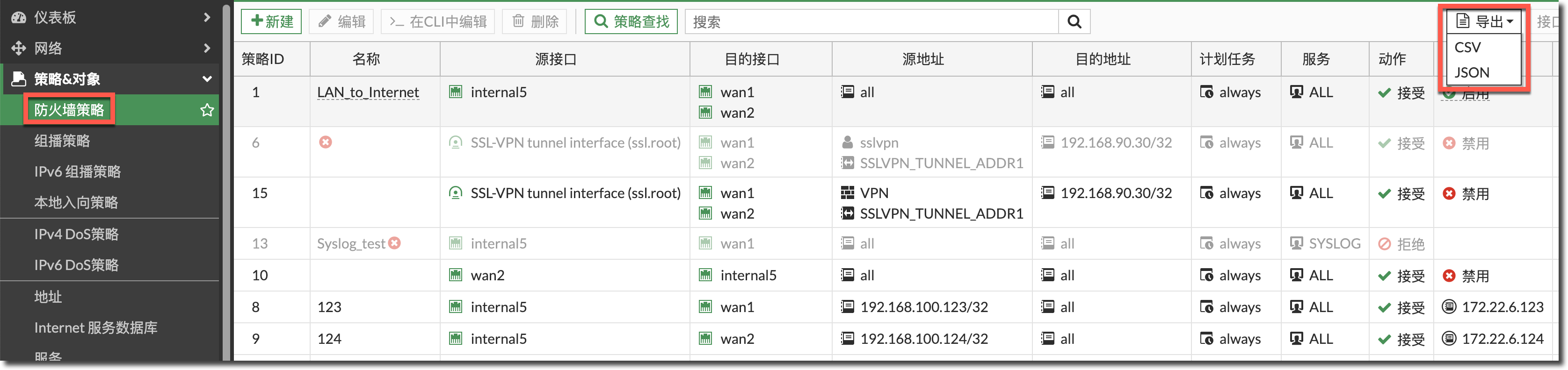Choose JSON from the export menu
The image size is (1568, 370).
click(x=1472, y=73)
